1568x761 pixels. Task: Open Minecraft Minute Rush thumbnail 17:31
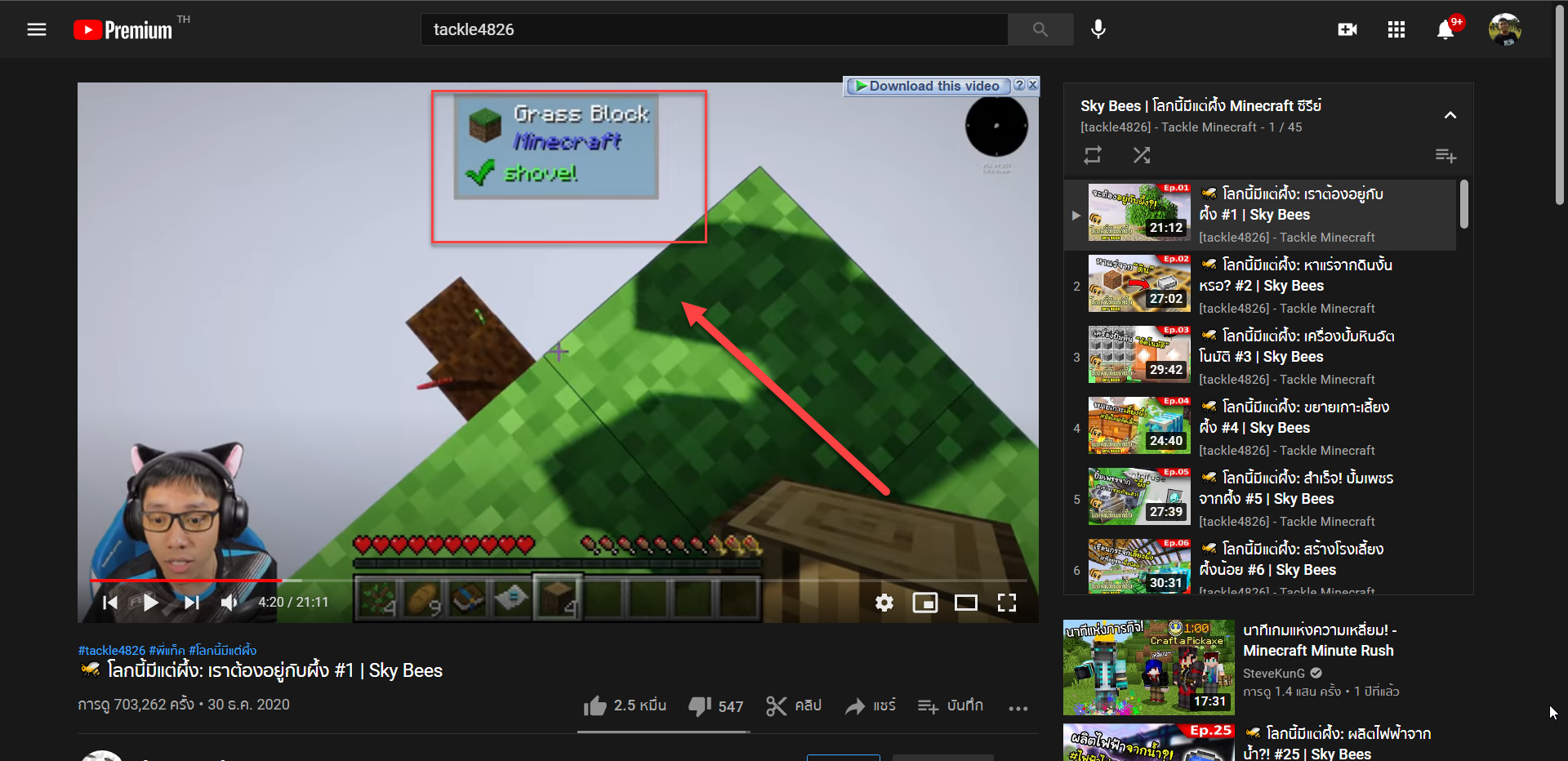[1148, 666]
